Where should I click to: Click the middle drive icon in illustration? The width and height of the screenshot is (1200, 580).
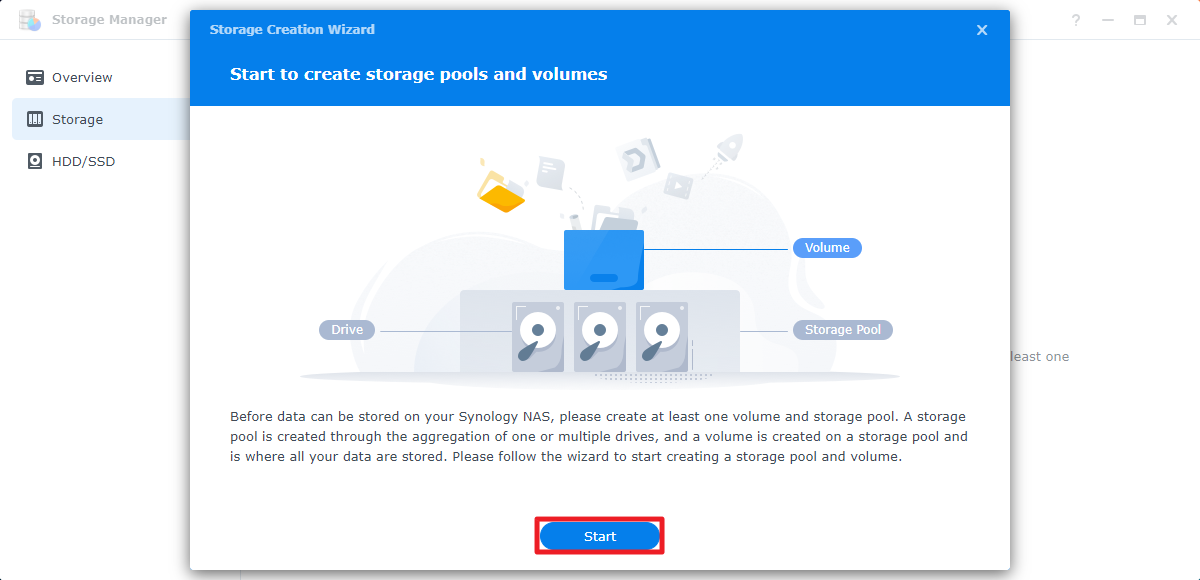[600, 337]
